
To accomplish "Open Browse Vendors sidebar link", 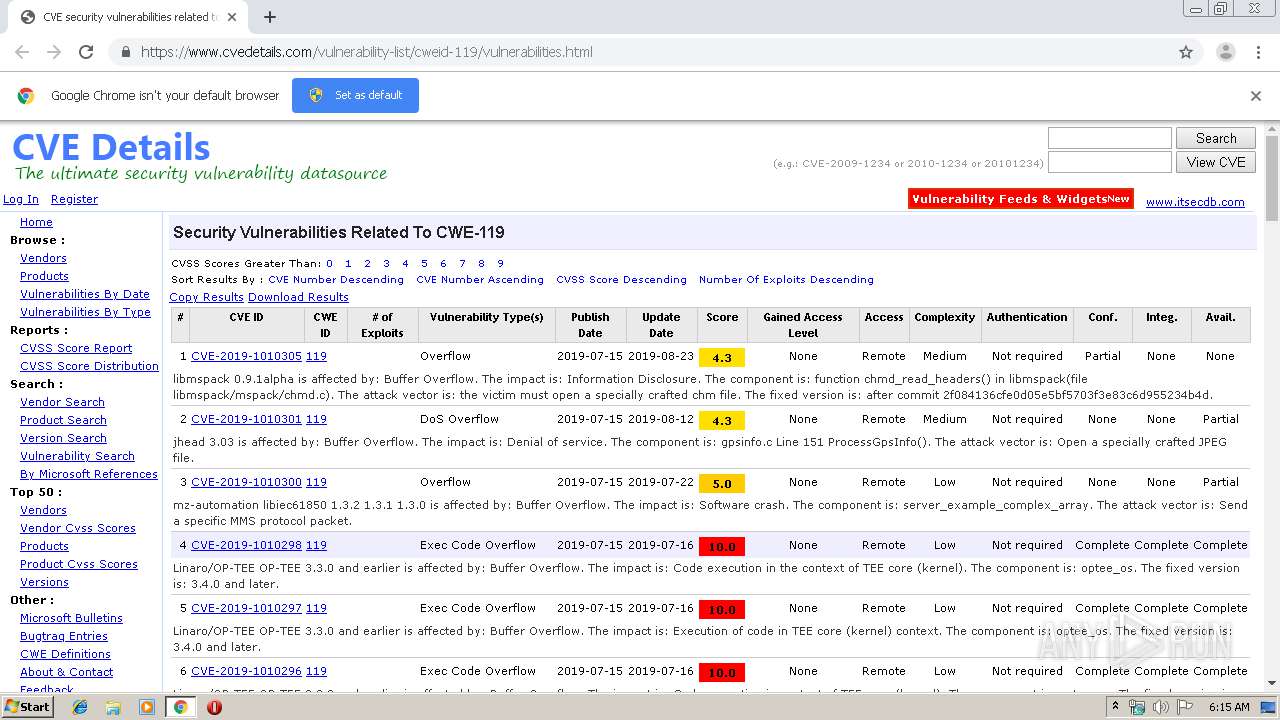I will pyautogui.click(x=43, y=258).
